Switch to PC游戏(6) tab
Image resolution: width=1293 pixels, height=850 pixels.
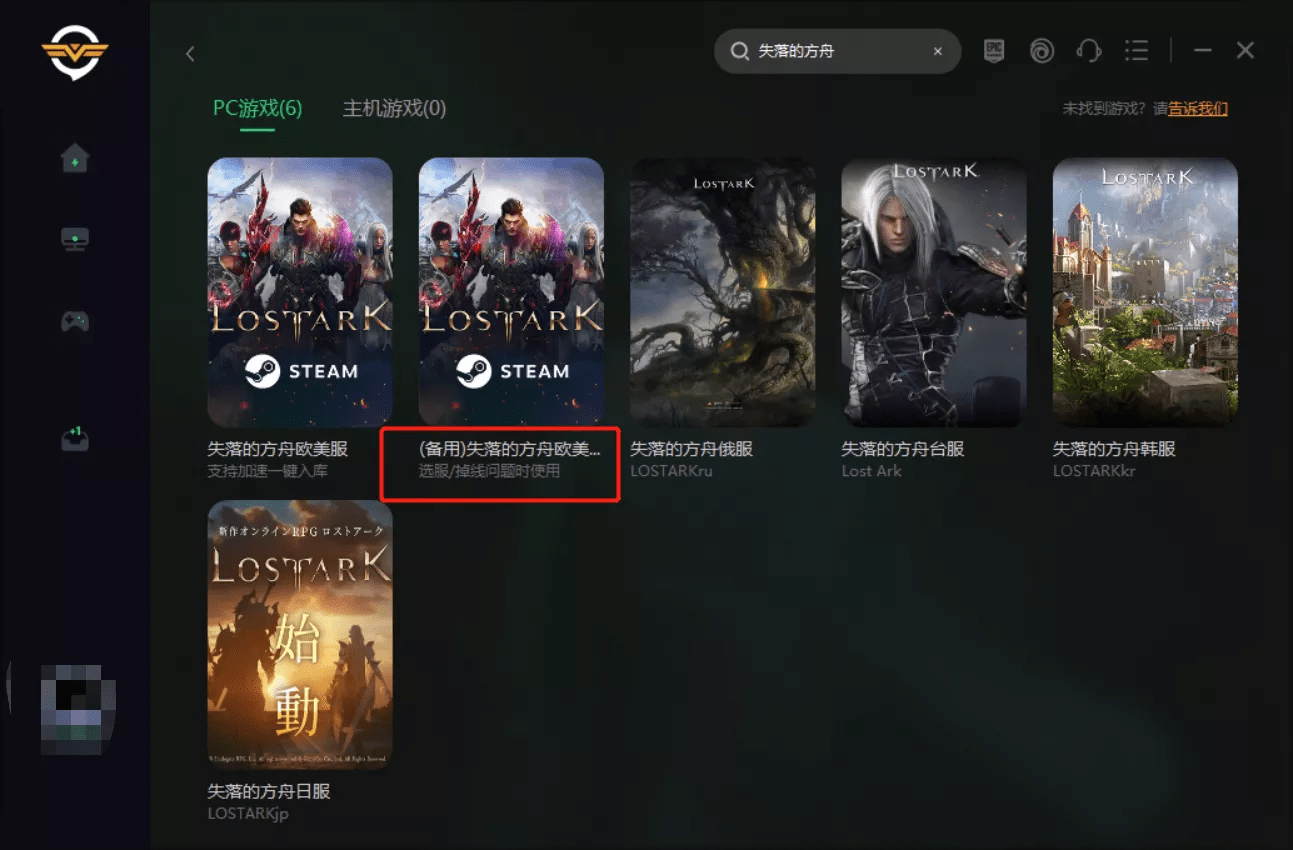257,108
